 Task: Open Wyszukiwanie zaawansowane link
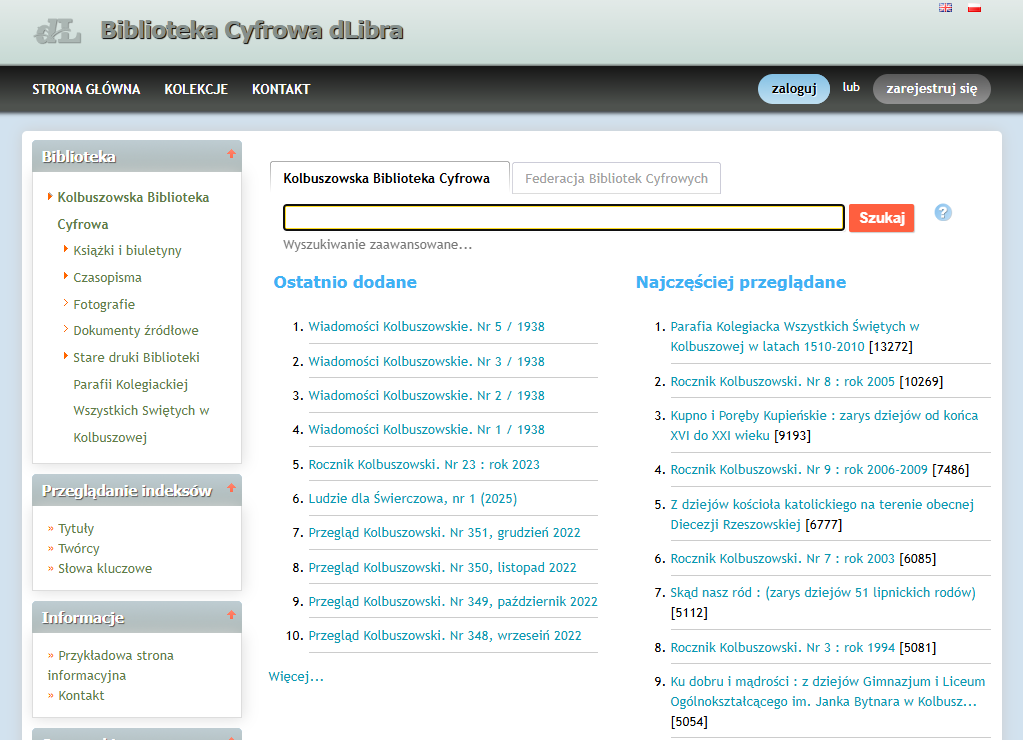[377, 245]
